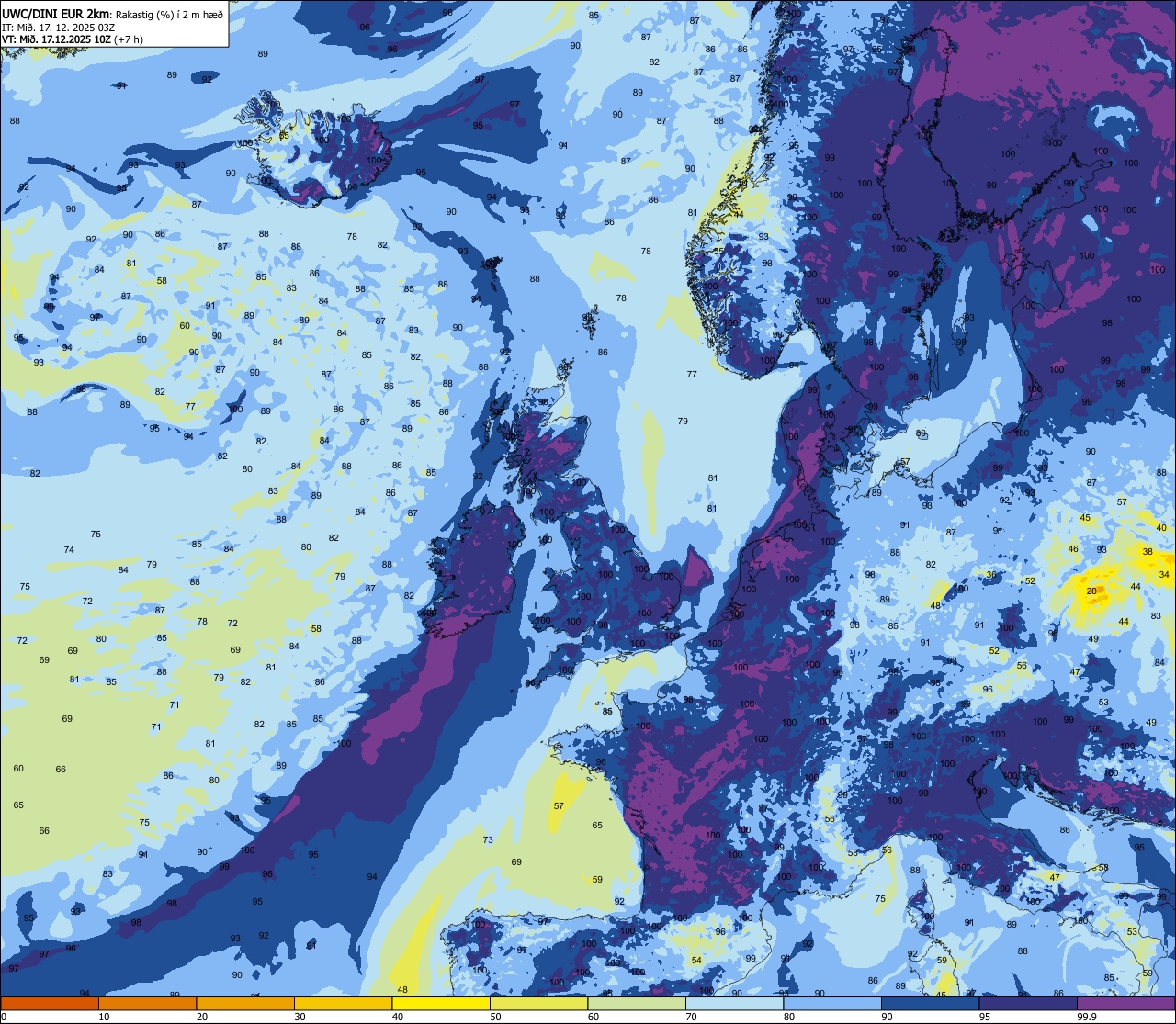This screenshot has width=1176, height=1024.
Task: Click the "73" humidity value on the map
Action: 488,840
